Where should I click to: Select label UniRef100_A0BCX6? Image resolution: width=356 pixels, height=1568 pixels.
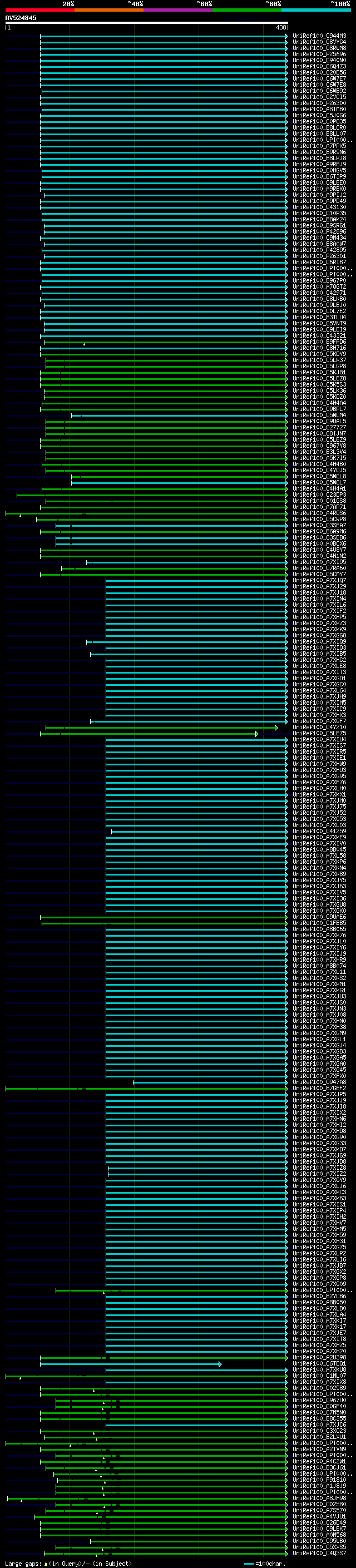coord(319,543)
